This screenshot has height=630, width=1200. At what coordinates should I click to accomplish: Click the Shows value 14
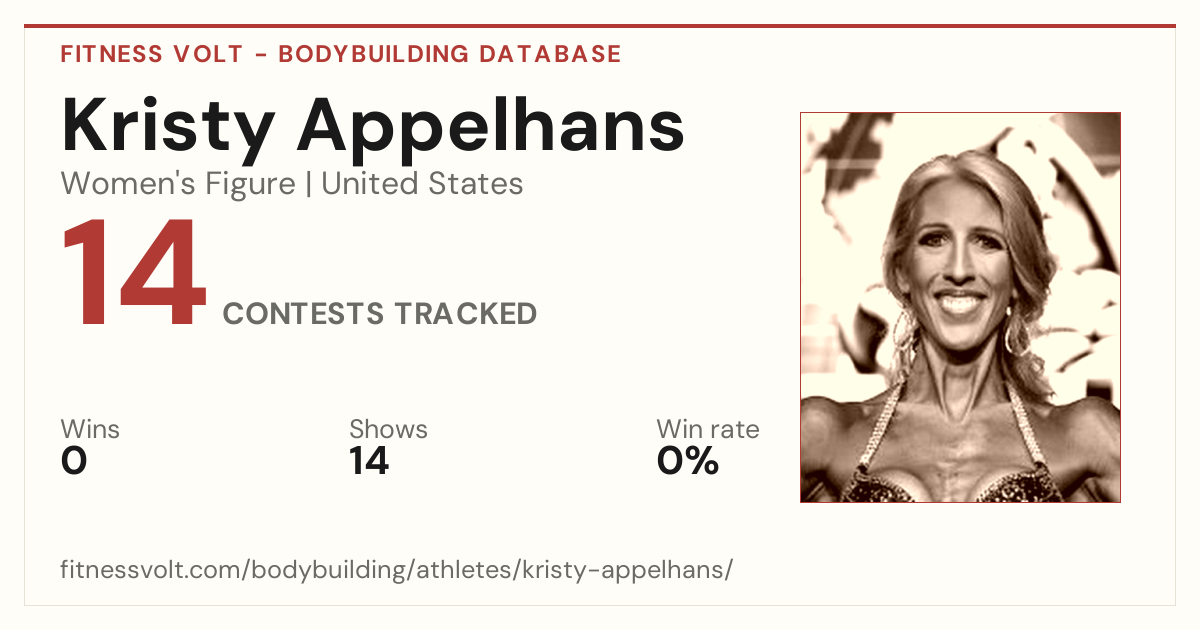tap(369, 461)
